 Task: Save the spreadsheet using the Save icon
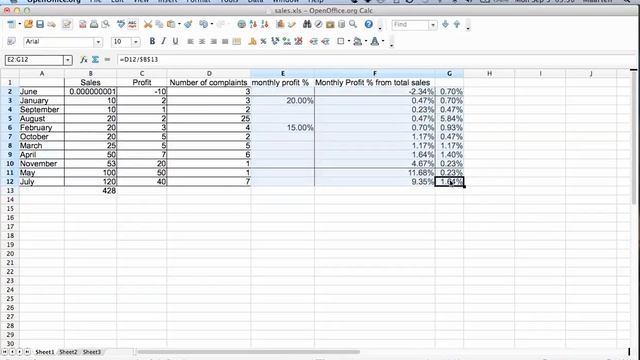point(40,24)
